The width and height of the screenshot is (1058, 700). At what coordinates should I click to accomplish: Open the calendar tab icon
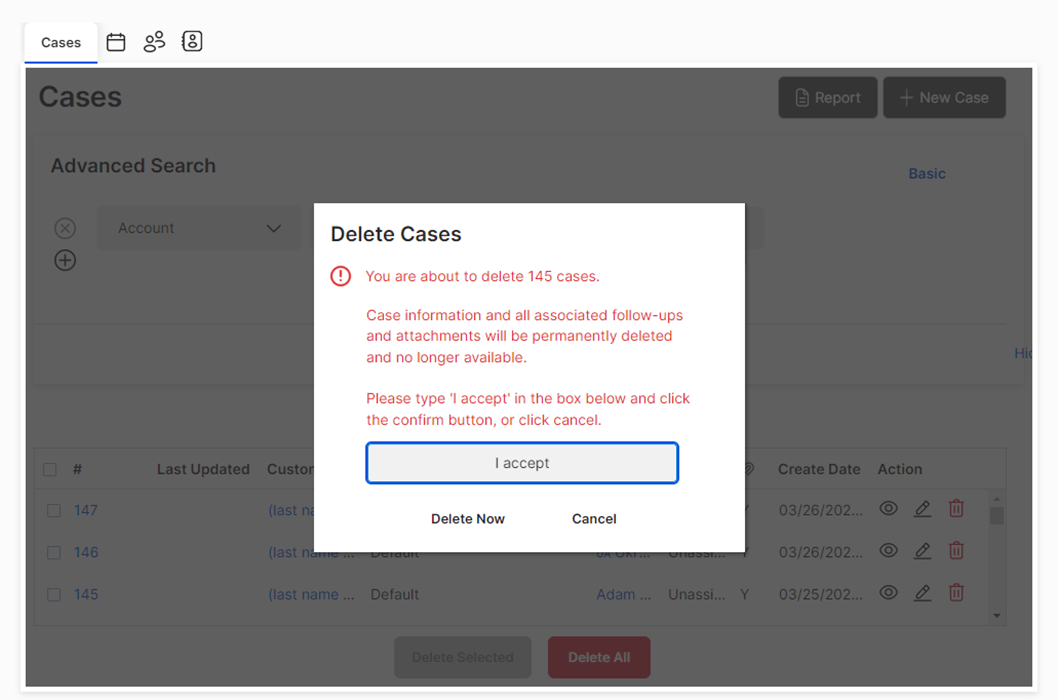pos(116,42)
